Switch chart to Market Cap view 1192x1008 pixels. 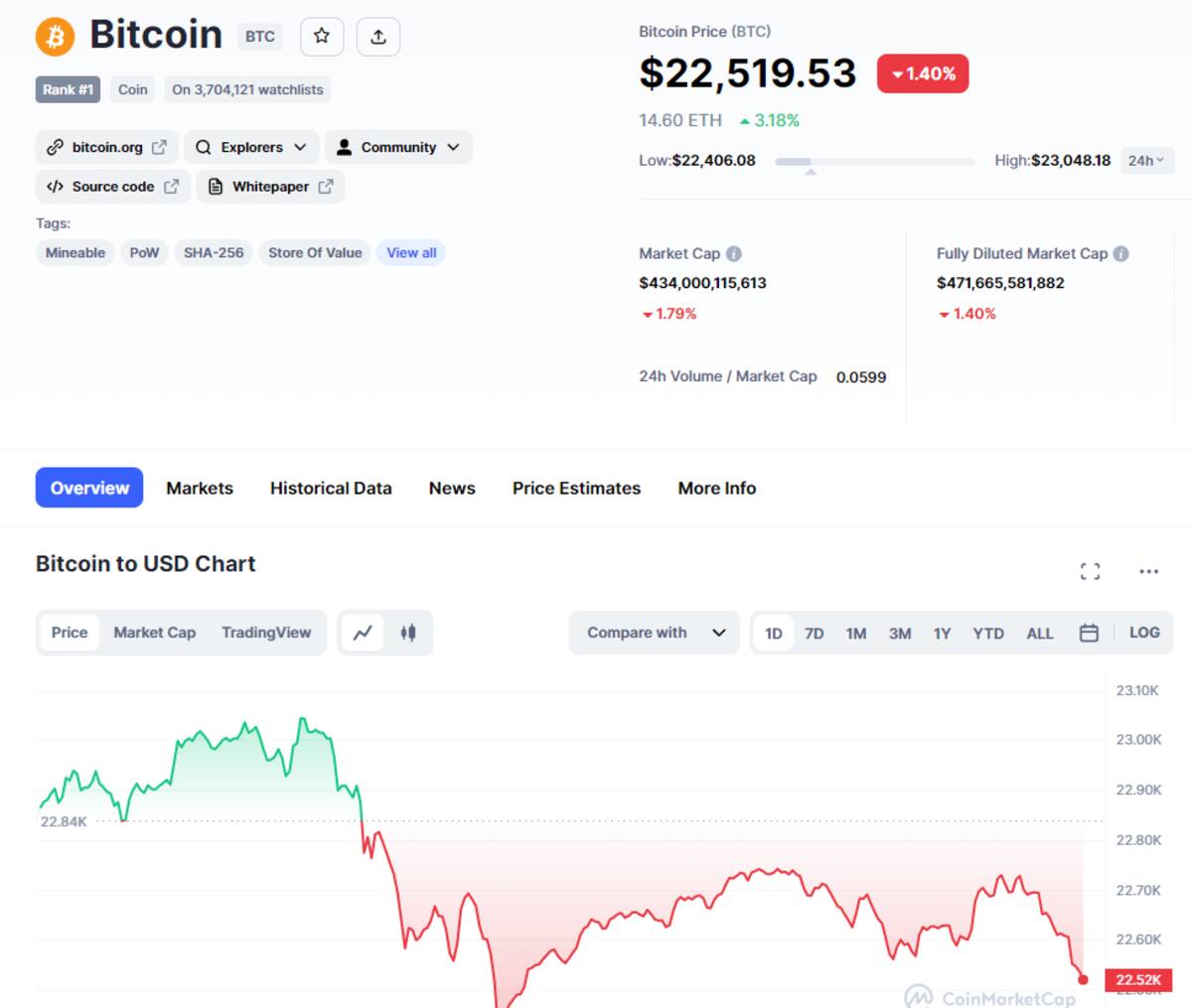pyautogui.click(x=154, y=633)
